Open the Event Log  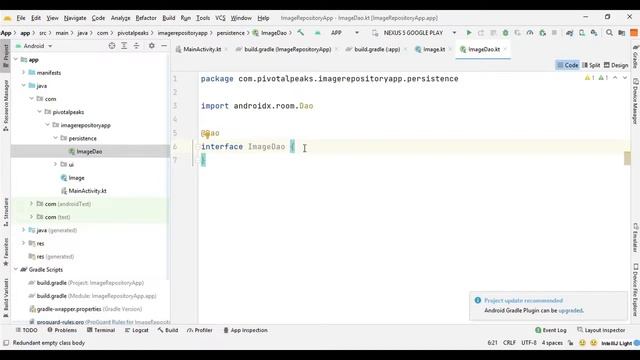551,330
